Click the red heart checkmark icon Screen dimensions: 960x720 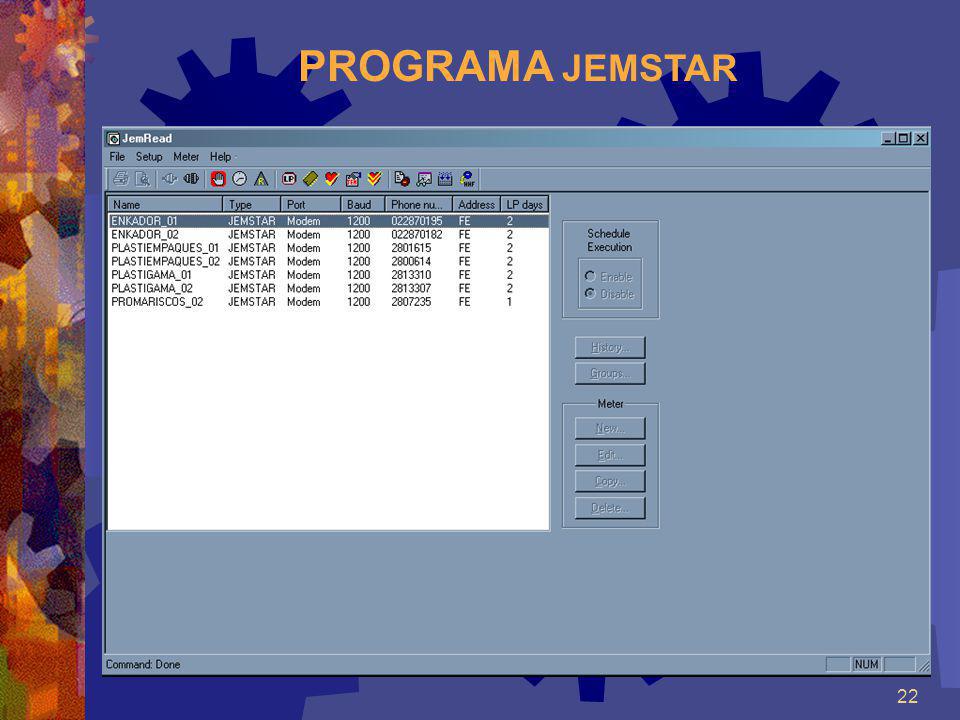click(x=332, y=179)
